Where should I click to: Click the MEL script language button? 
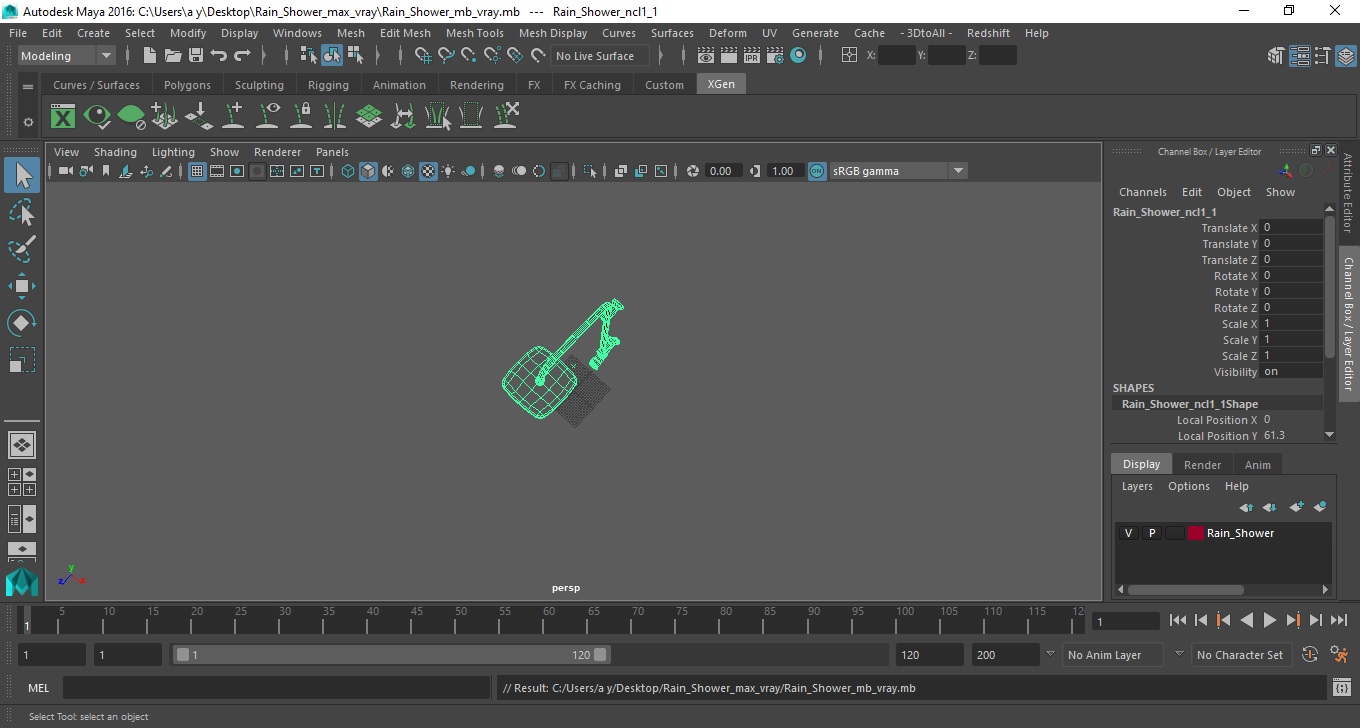38,688
